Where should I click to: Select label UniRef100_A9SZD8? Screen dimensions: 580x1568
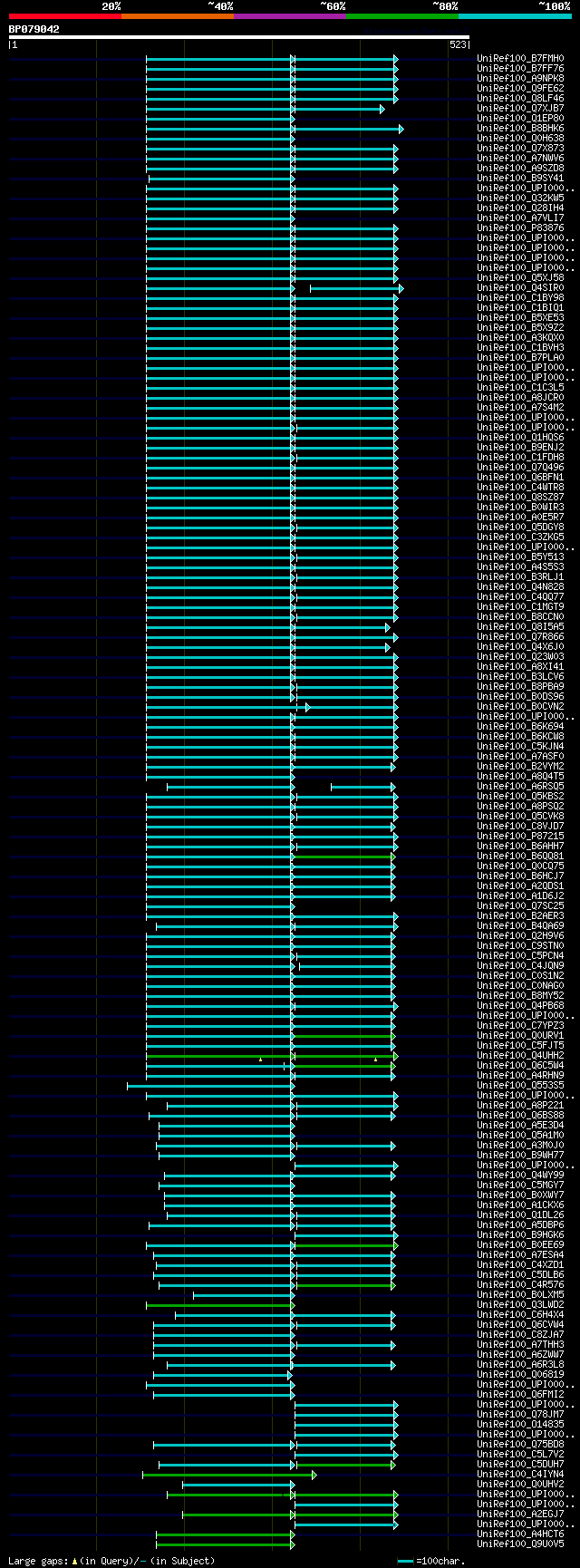[520, 169]
